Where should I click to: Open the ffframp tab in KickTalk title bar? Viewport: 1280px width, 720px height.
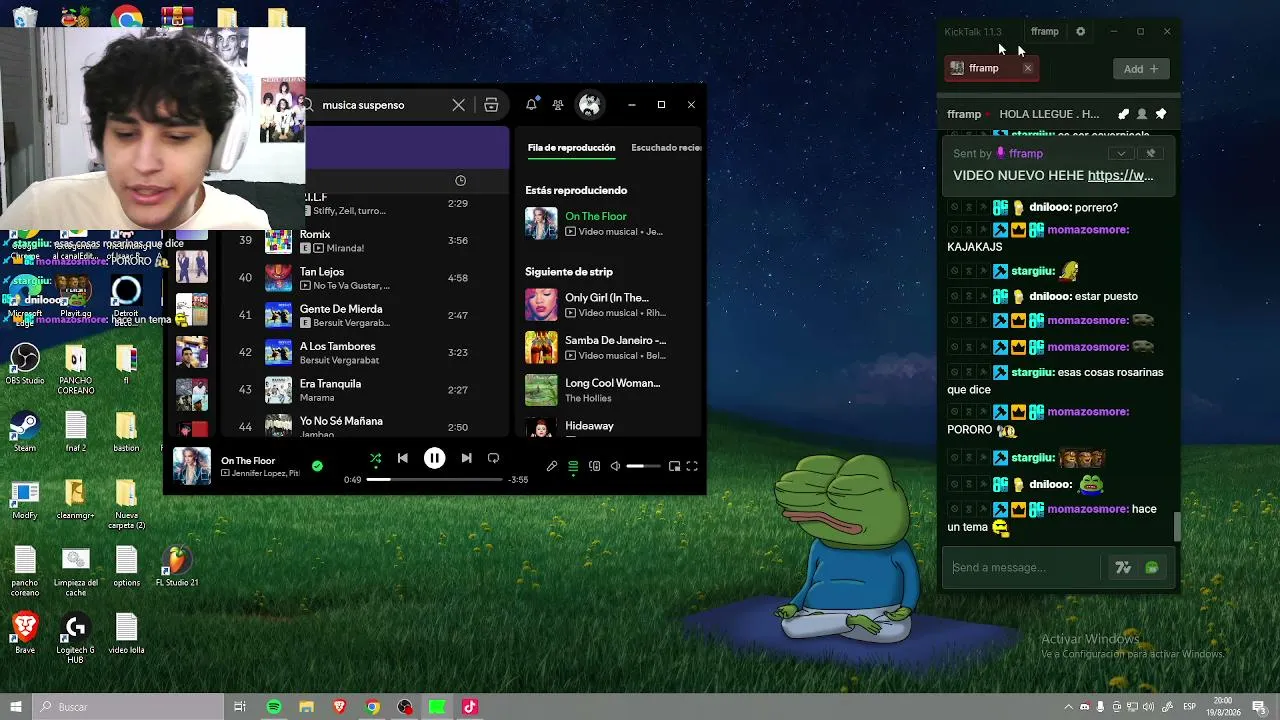(x=1044, y=32)
